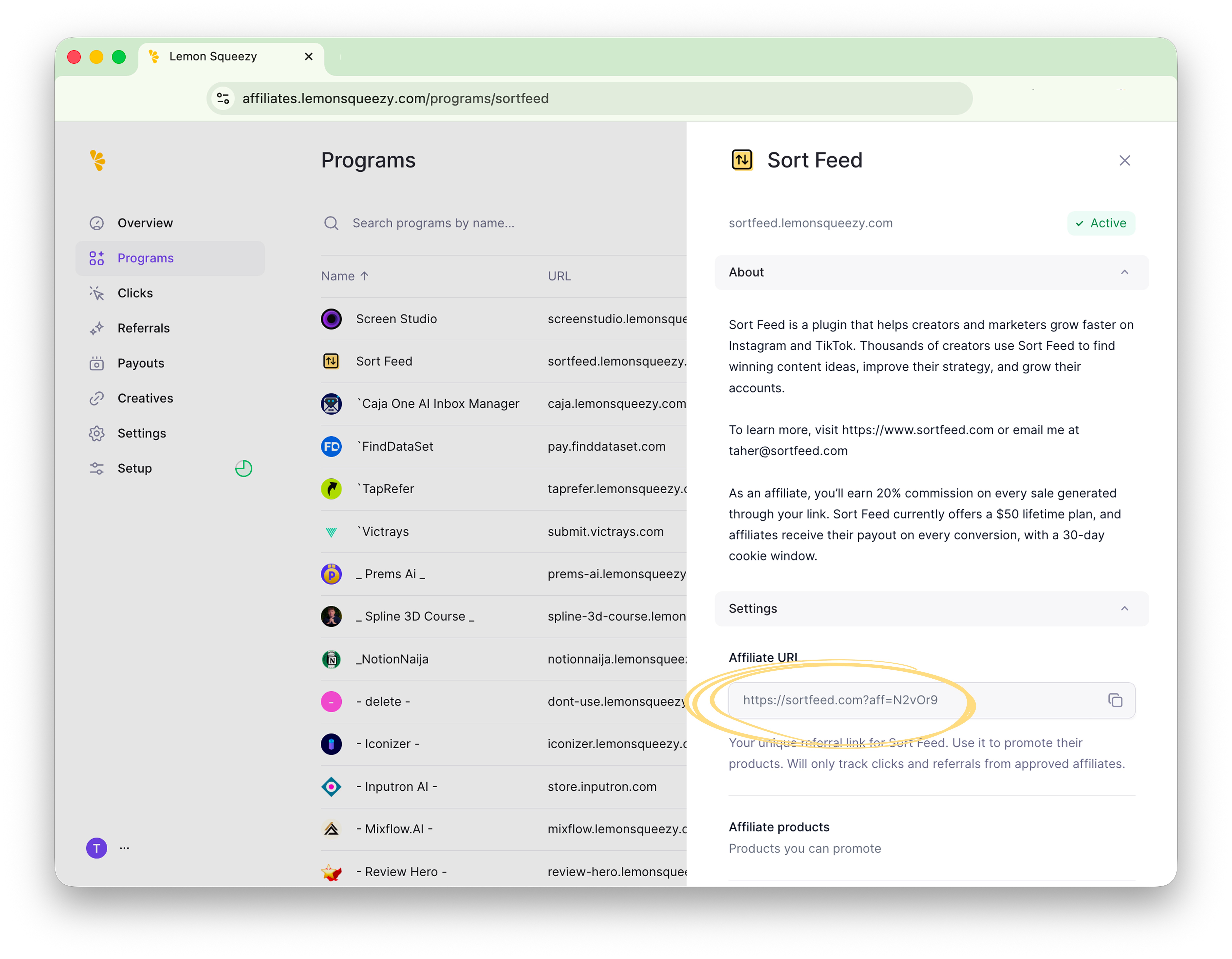The width and height of the screenshot is (1232, 959).
Task: Click the search programs input field
Action: pyautogui.click(x=433, y=223)
